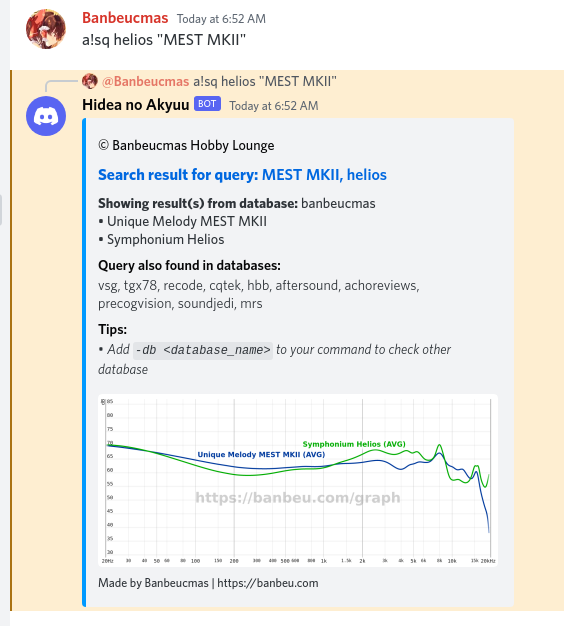
Task: Click the -db <database_name> code snippet
Action: pyautogui.click(x=203, y=350)
